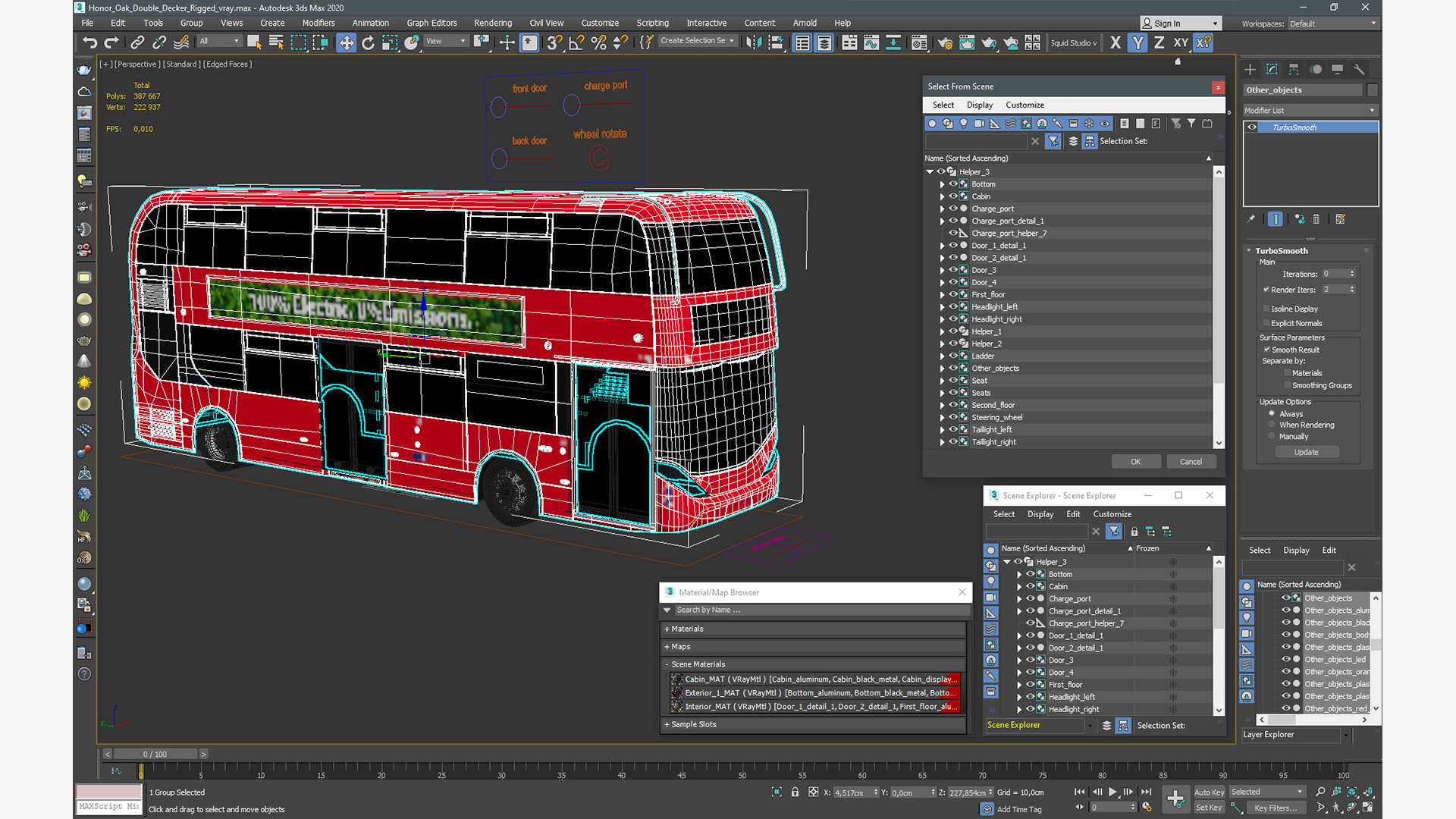Click the Search by Name field in Material/Map Browser

[x=821, y=610]
